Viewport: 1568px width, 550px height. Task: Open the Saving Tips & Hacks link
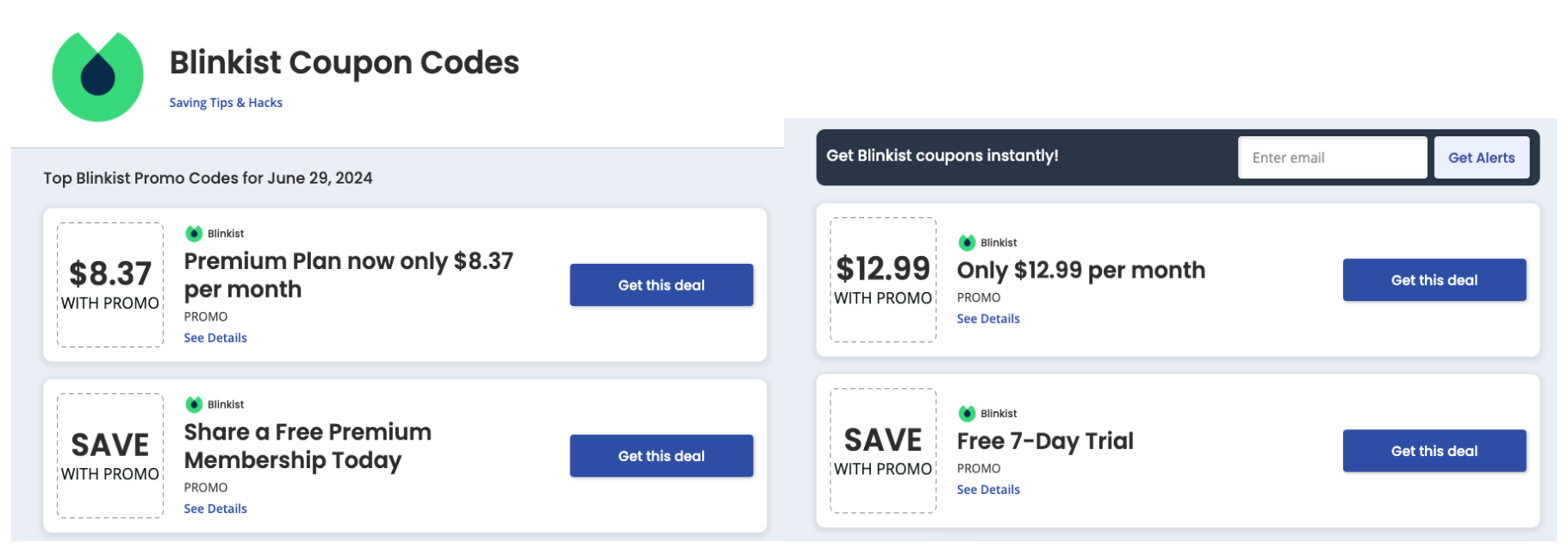click(226, 103)
